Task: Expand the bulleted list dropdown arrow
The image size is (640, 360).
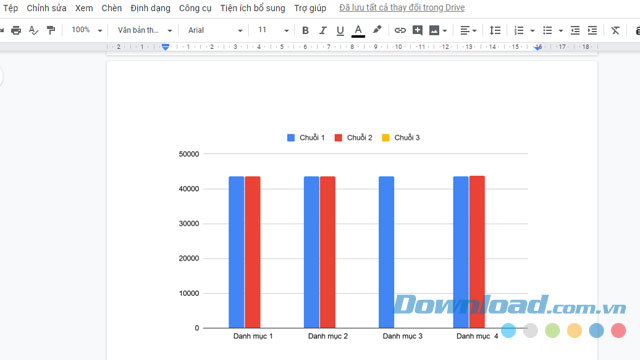Action: (x=561, y=31)
